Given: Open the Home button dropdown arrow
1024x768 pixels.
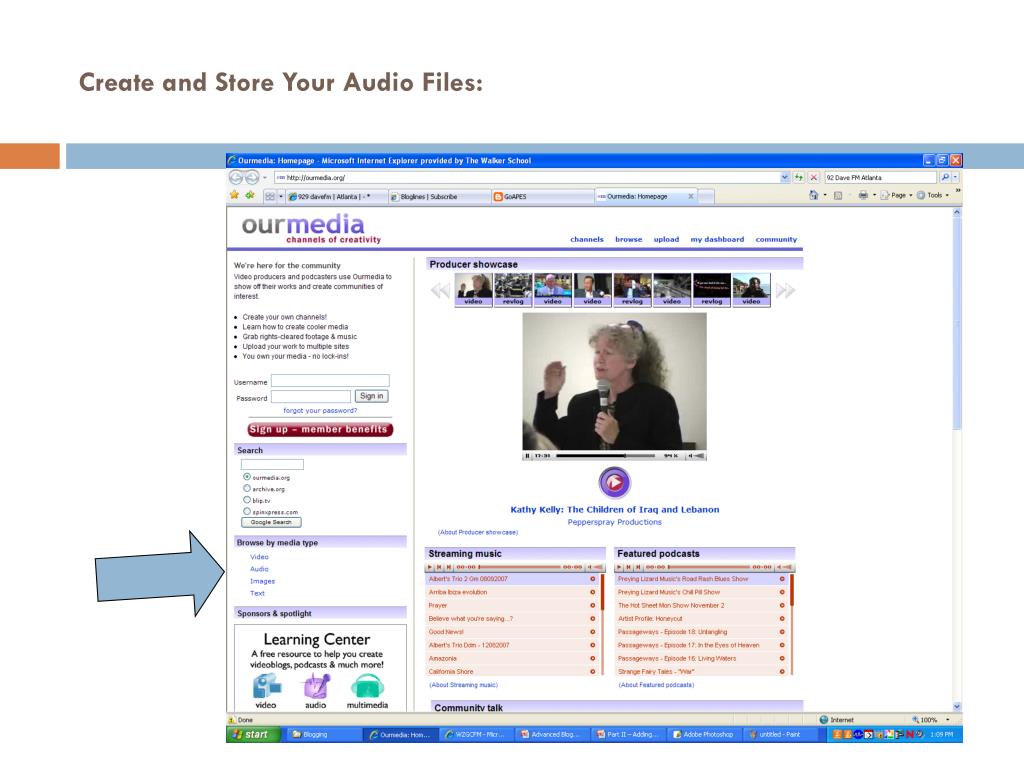Looking at the screenshot, I should (x=825, y=195).
